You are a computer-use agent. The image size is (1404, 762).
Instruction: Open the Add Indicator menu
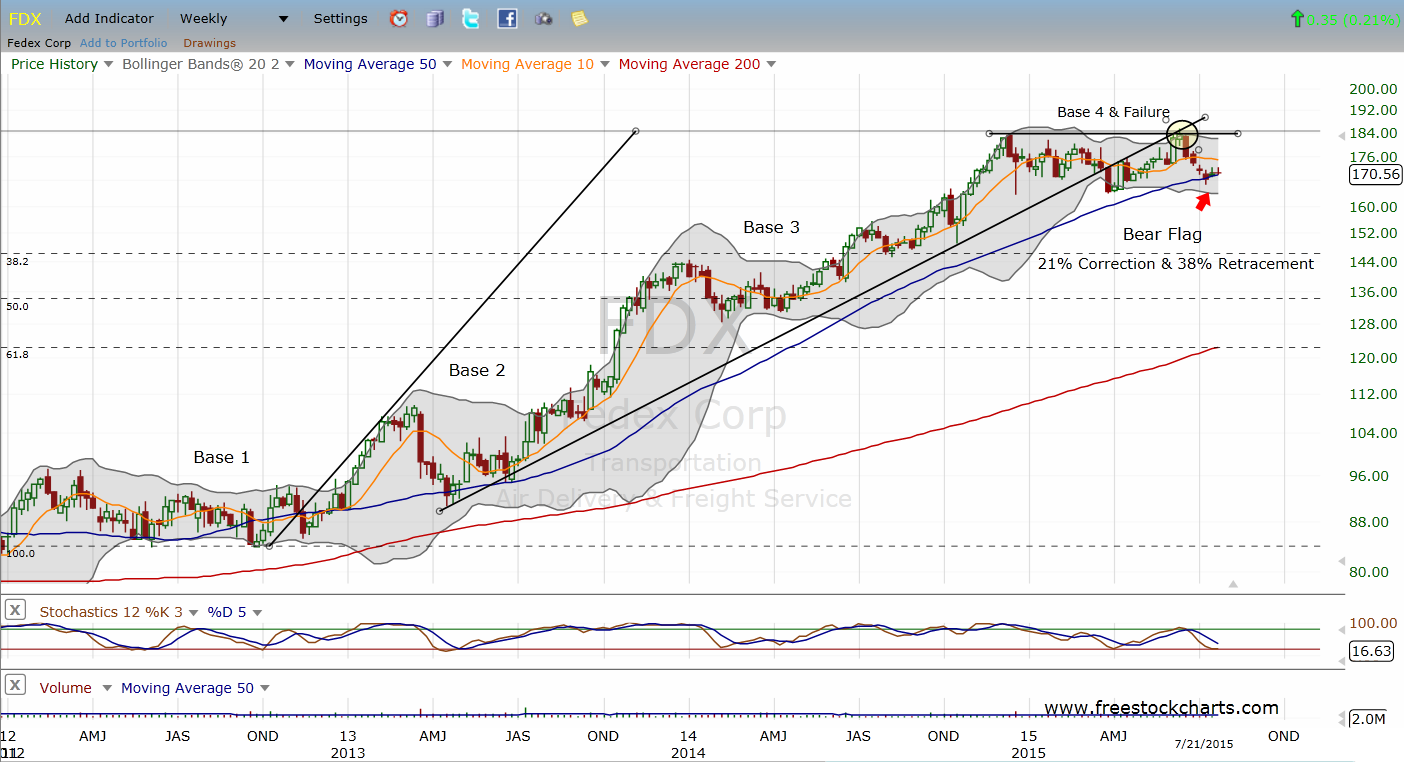coord(109,18)
